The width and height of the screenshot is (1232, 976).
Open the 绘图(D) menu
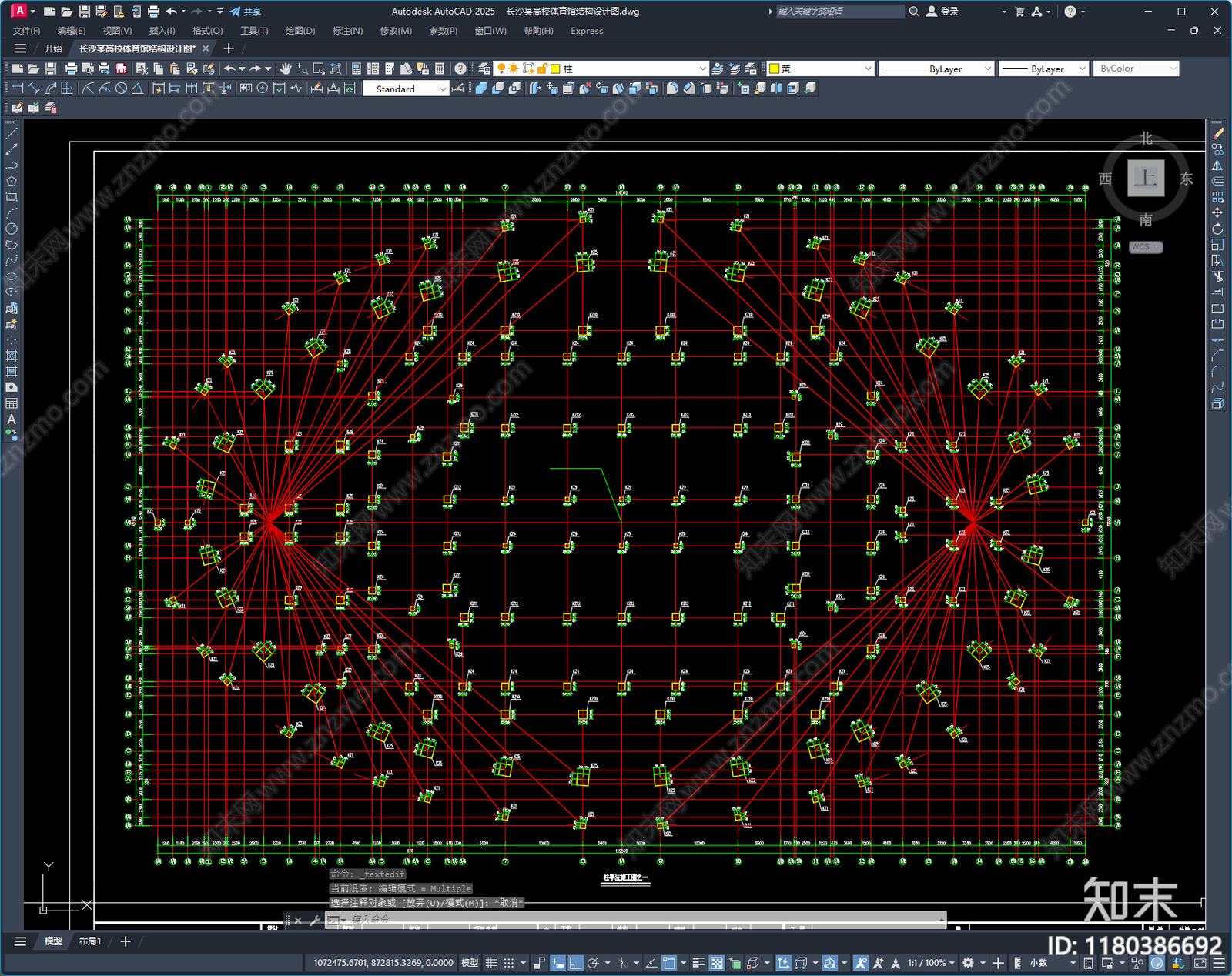click(300, 31)
